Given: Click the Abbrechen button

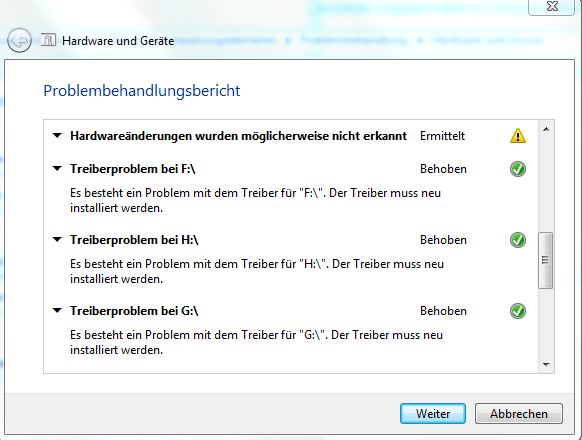Looking at the screenshot, I should pyautogui.click(x=519, y=414).
